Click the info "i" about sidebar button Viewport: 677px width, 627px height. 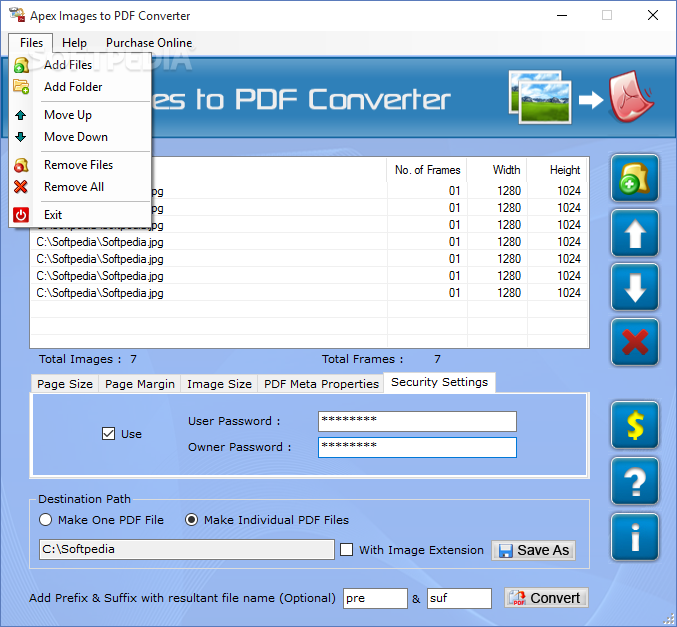[x=635, y=537]
